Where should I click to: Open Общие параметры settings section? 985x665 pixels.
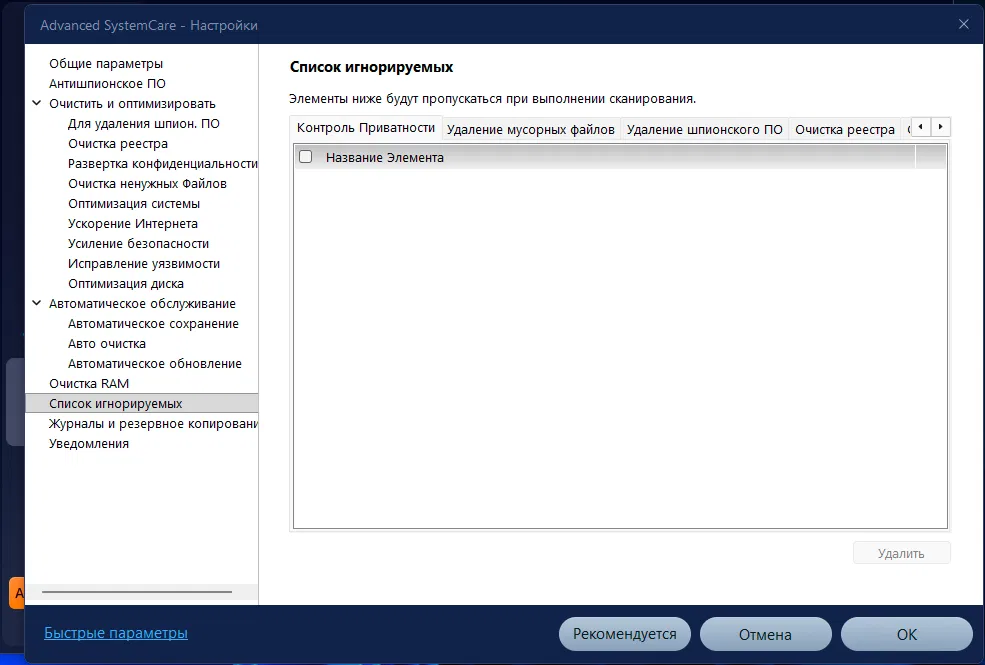coord(106,63)
